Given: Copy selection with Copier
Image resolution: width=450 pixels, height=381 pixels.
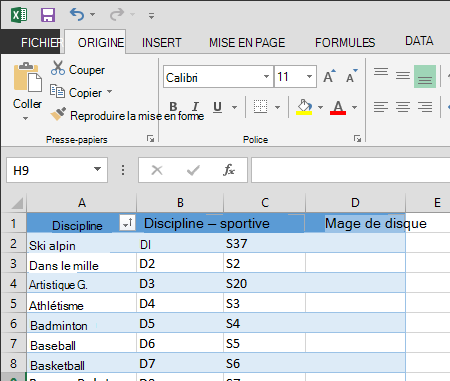Looking at the screenshot, I should tap(76, 92).
